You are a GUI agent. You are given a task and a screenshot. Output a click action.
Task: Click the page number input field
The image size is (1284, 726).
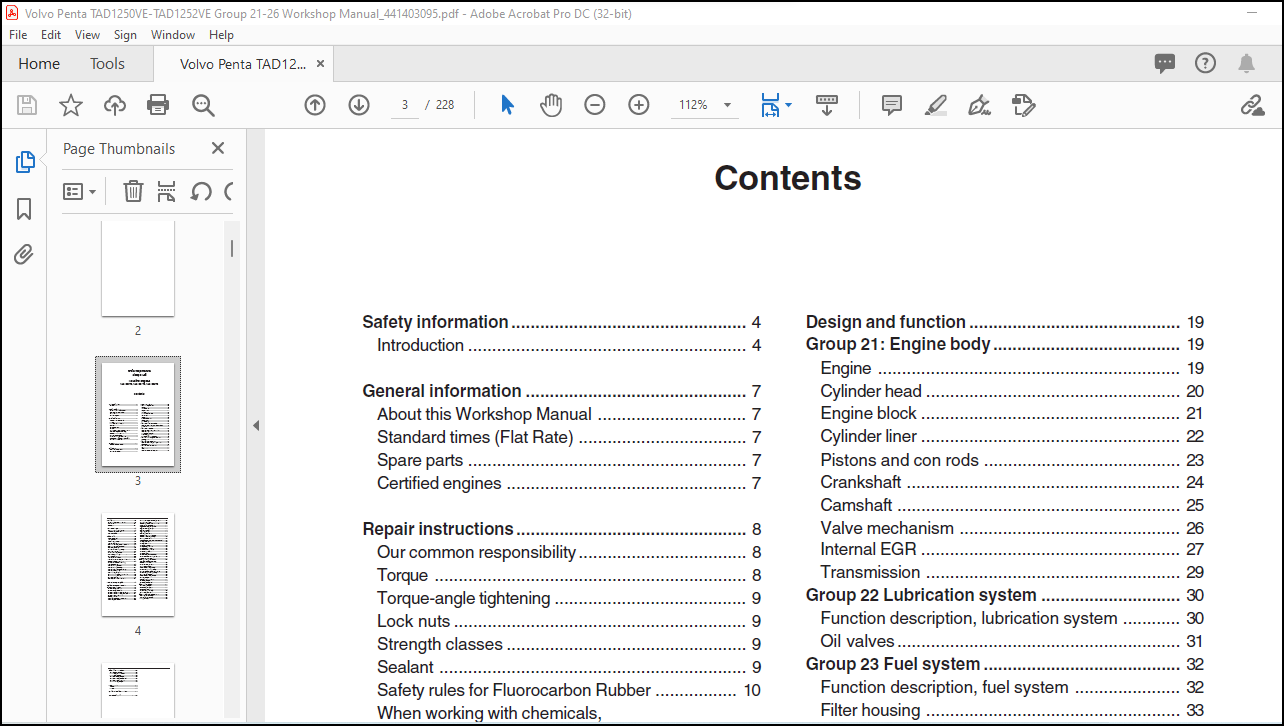[405, 105]
